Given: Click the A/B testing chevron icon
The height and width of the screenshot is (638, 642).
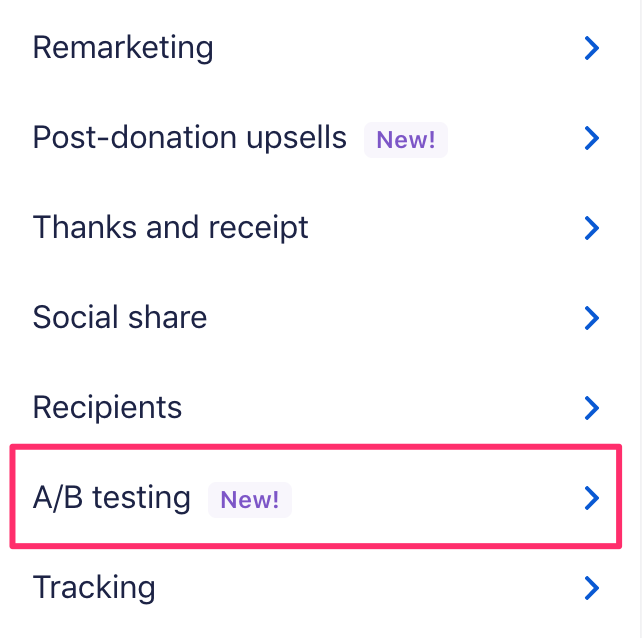Looking at the screenshot, I should coord(592,498).
